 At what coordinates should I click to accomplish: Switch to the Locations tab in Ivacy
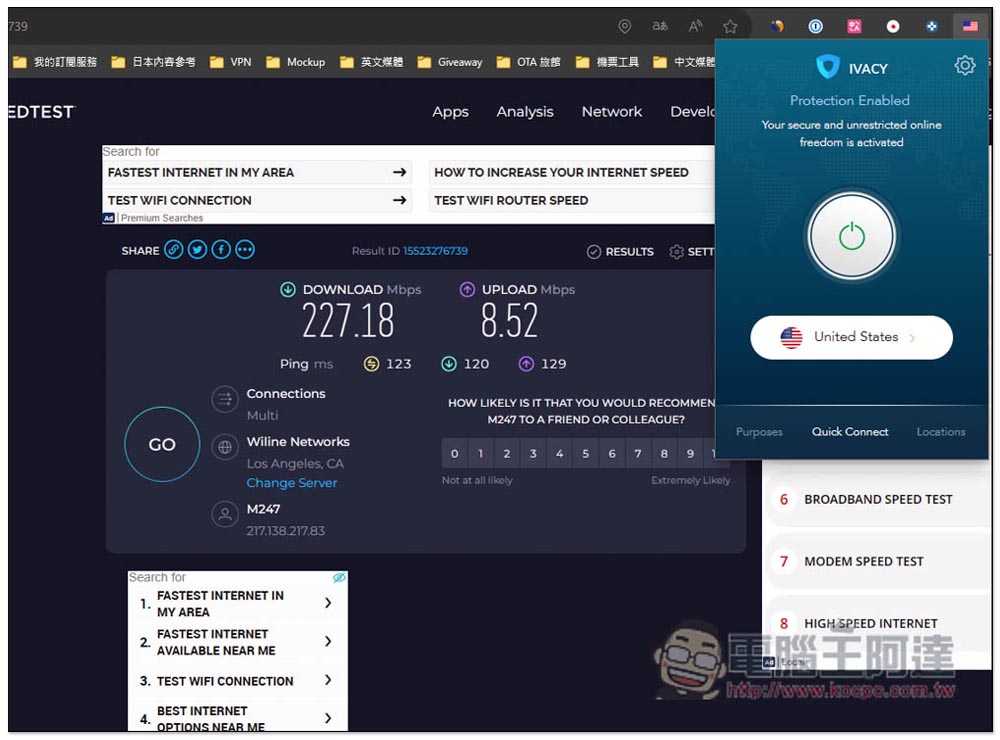pyautogui.click(x=941, y=432)
